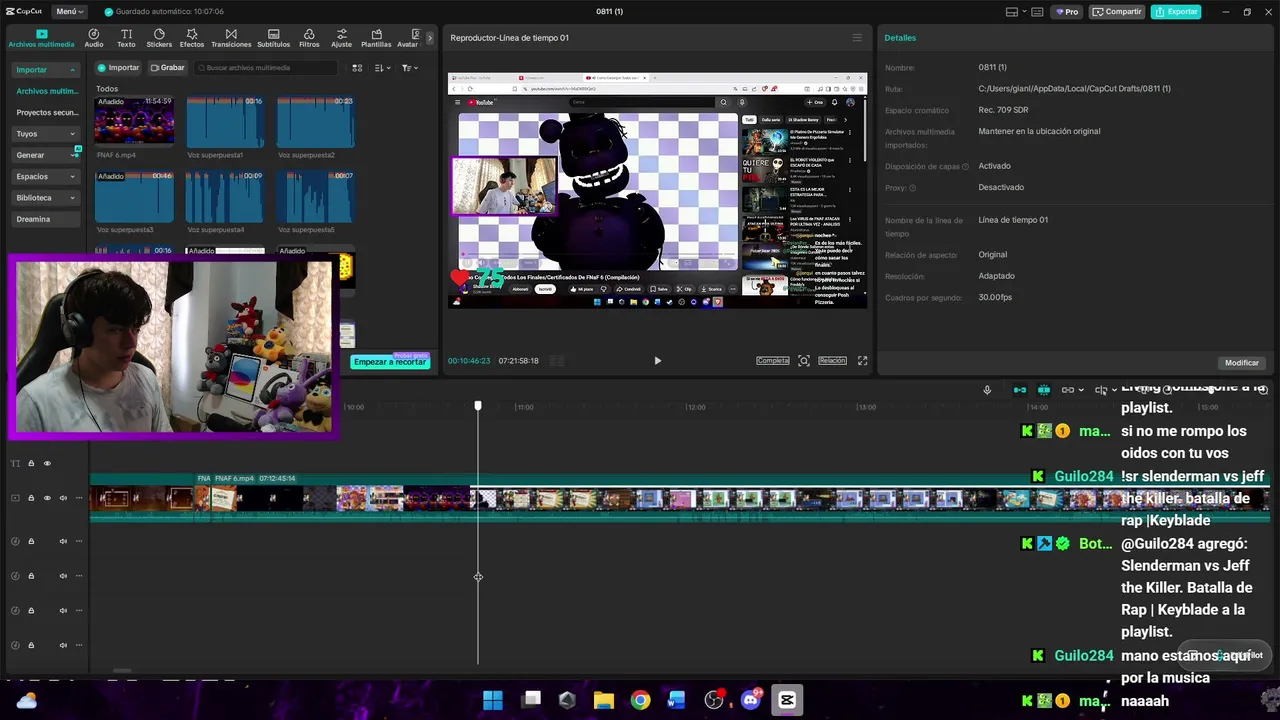Open the Stickers tab
1280x720 pixels.
[x=159, y=38]
